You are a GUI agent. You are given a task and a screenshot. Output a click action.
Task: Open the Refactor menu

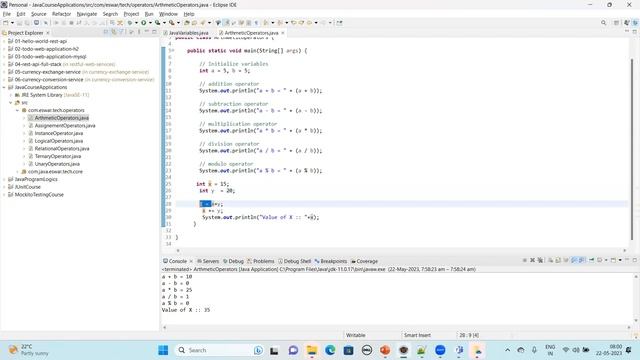(x=61, y=14)
